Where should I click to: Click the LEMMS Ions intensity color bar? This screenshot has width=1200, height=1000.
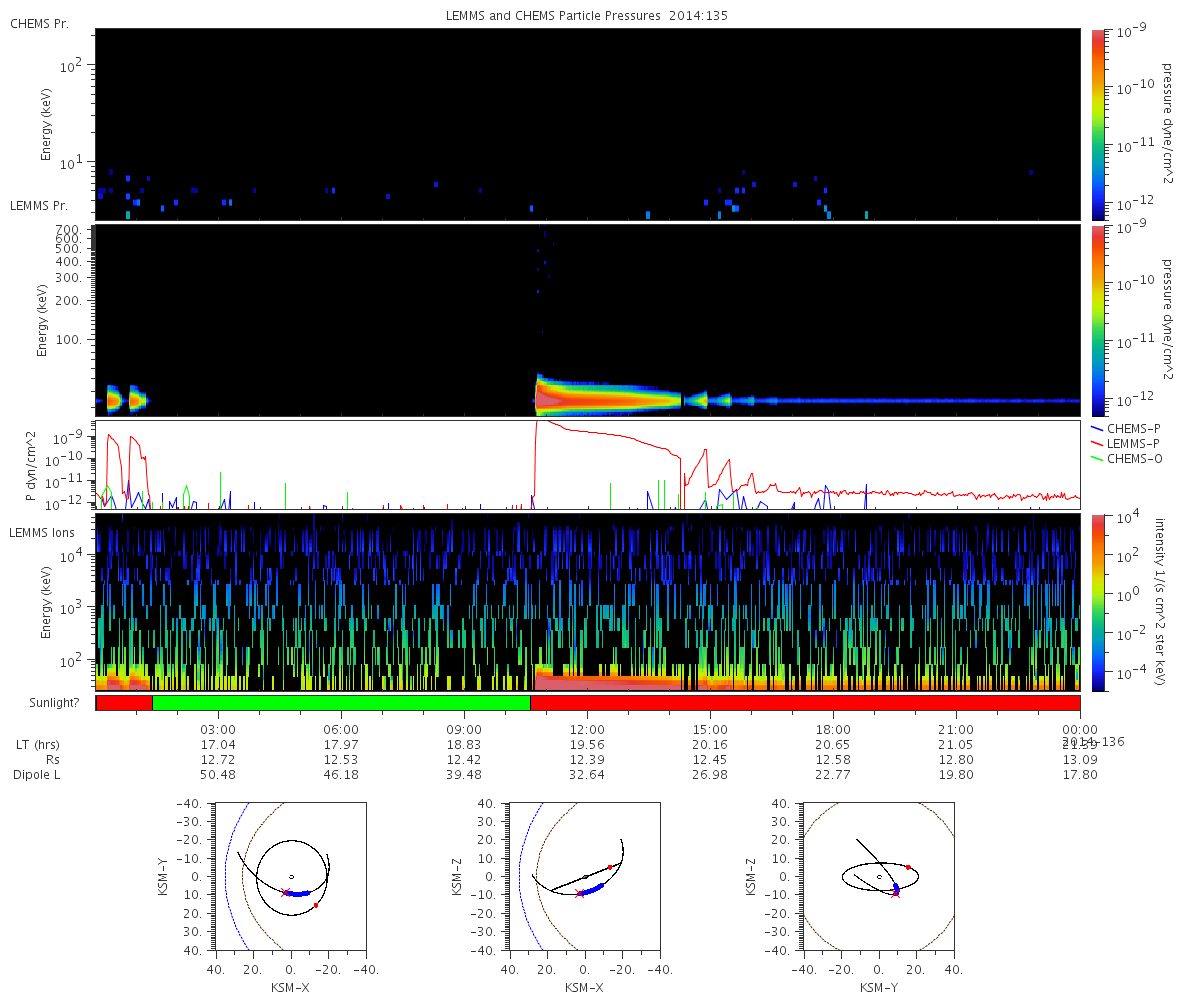1098,602
